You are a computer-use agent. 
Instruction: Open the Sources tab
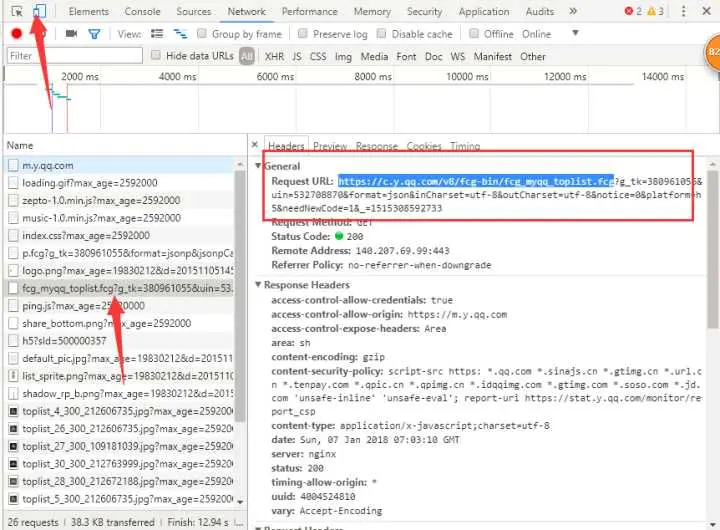pyautogui.click(x=194, y=11)
